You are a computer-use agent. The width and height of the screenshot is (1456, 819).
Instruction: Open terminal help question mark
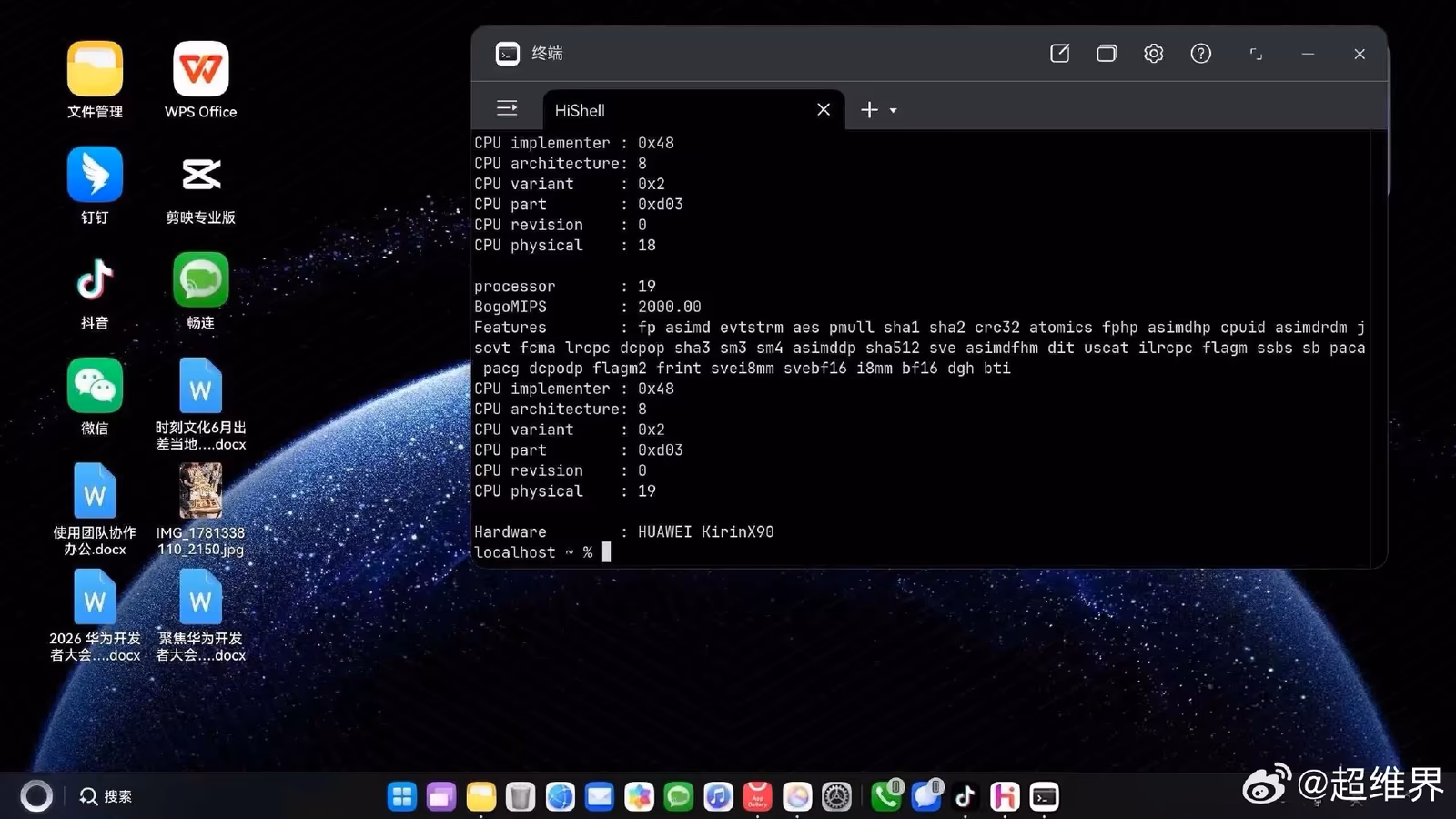pyautogui.click(x=1201, y=54)
